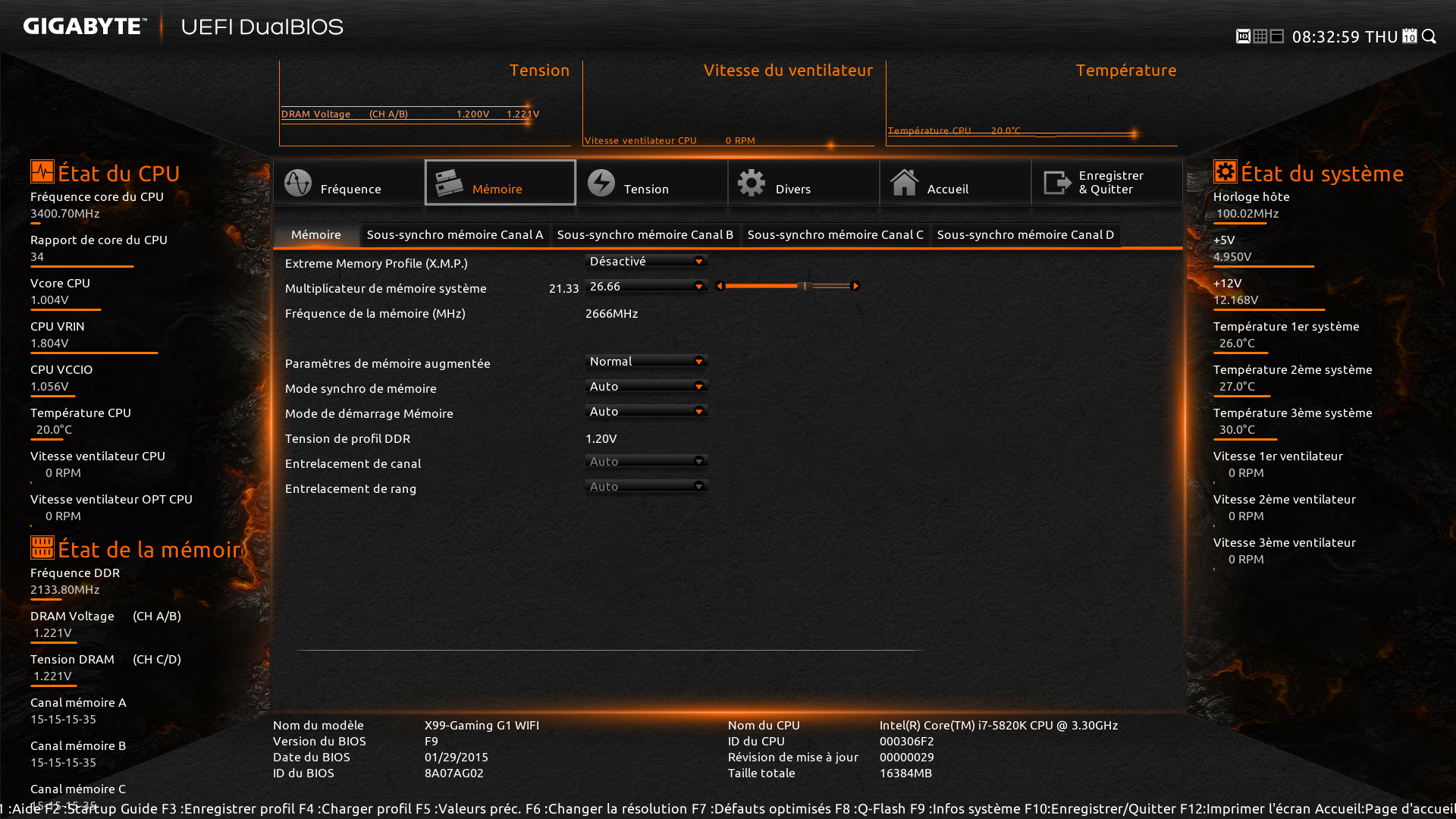Click right arrow of multiplier slider
This screenshot has width=1456, height=819.
coord(856,286)
